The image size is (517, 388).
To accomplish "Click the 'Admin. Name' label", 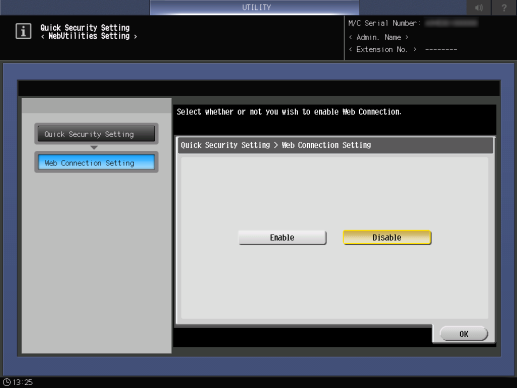I will (378, 37).
